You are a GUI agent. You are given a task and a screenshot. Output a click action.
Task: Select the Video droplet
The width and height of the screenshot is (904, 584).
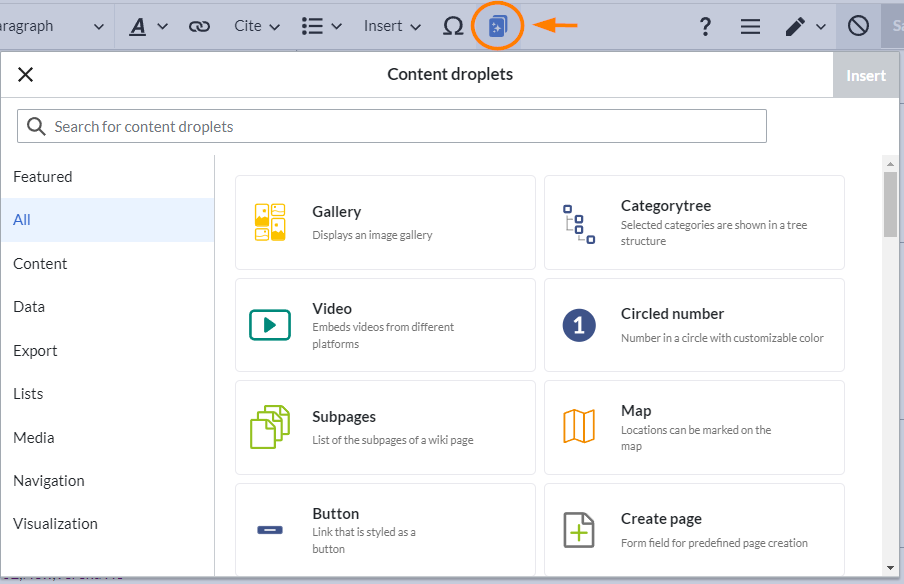click(385, 325)
